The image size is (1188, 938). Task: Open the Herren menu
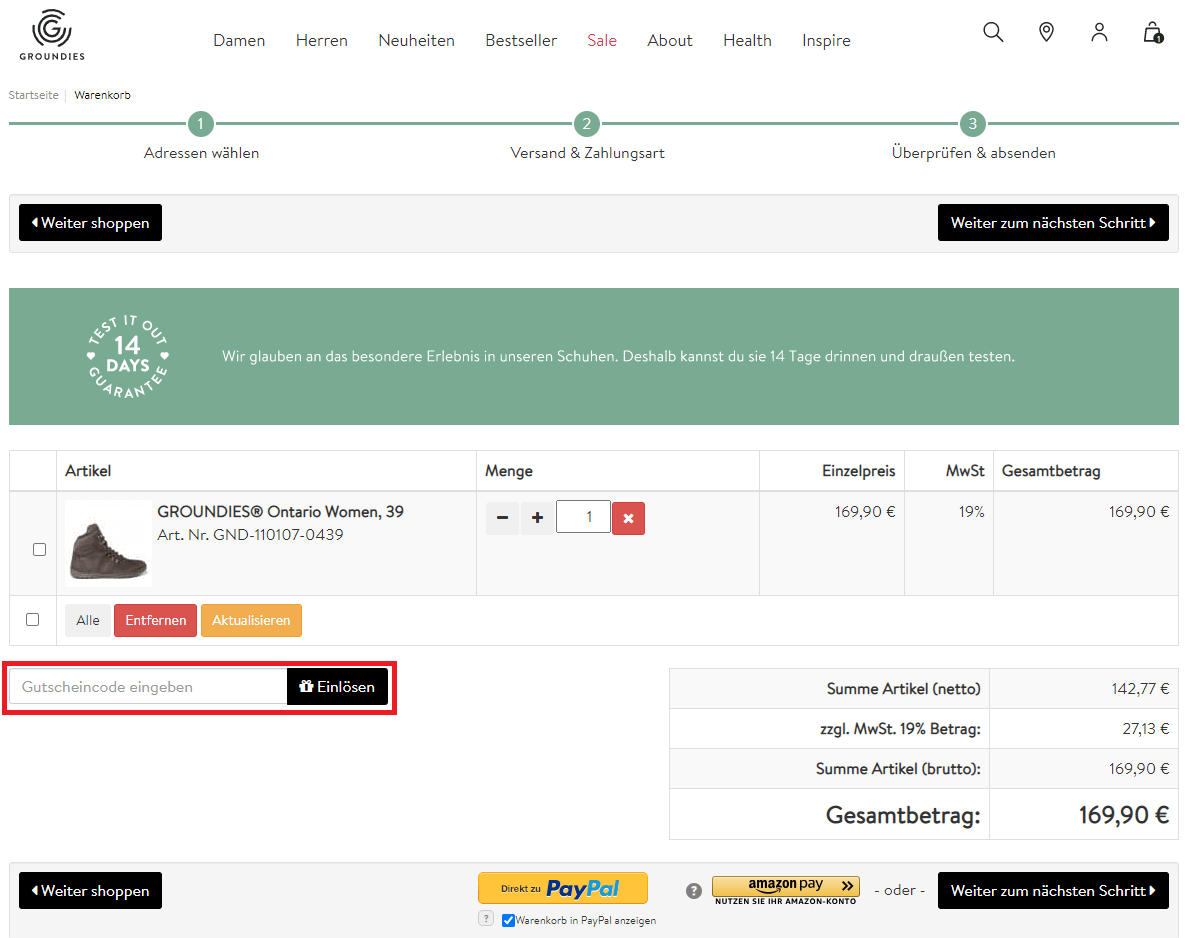point(322,40)
